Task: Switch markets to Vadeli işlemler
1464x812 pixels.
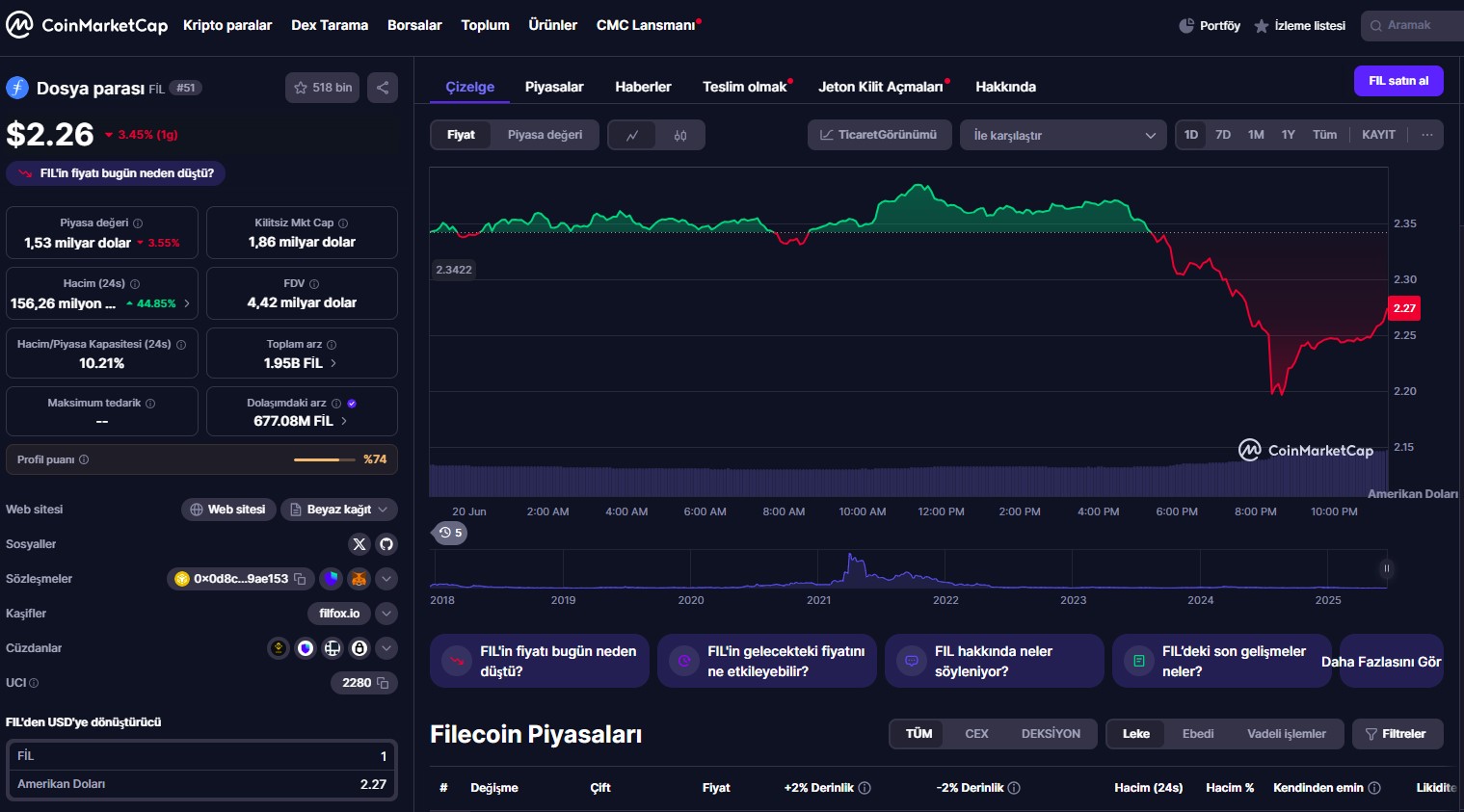Action: pyautogui.click(x=1286, y=734)
